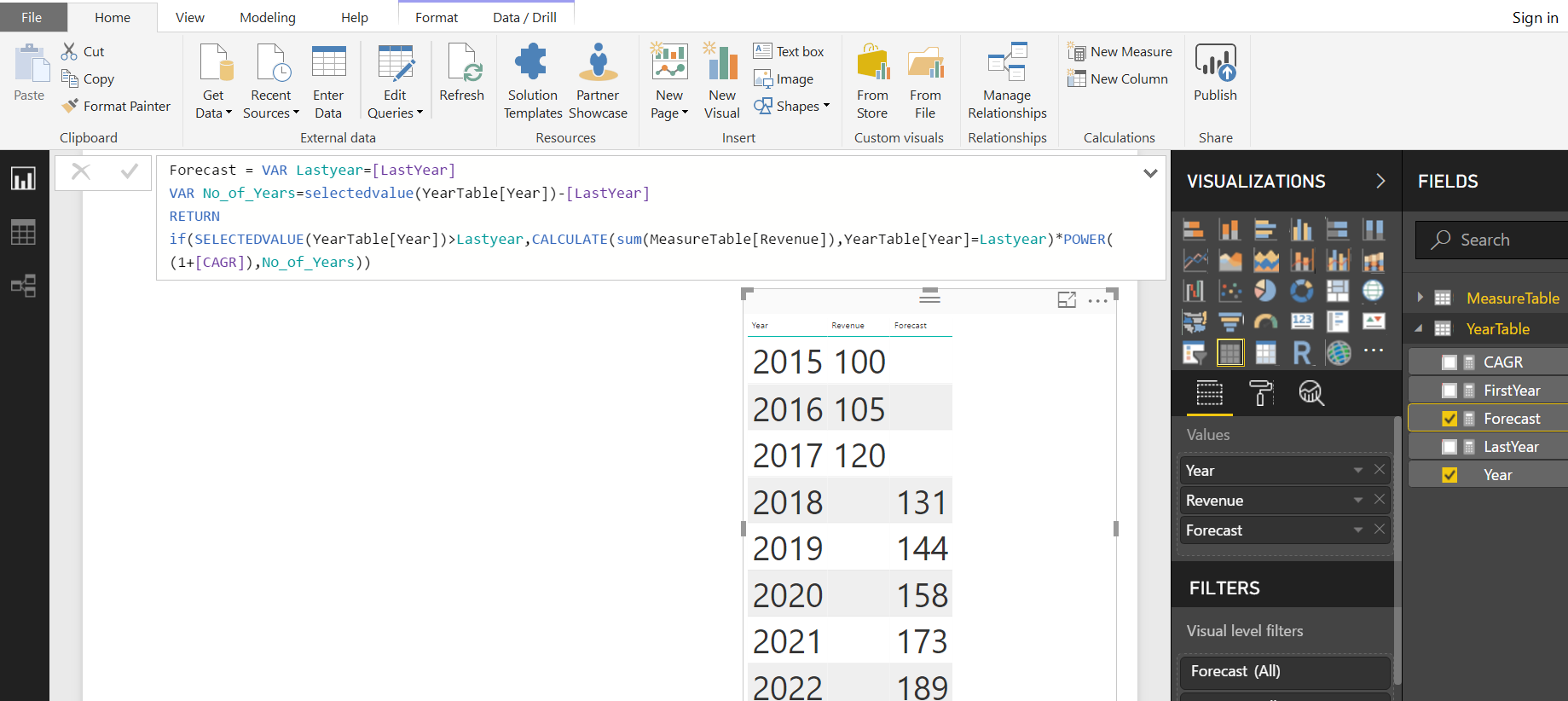Check the CAGR field checkbox

1449,362
